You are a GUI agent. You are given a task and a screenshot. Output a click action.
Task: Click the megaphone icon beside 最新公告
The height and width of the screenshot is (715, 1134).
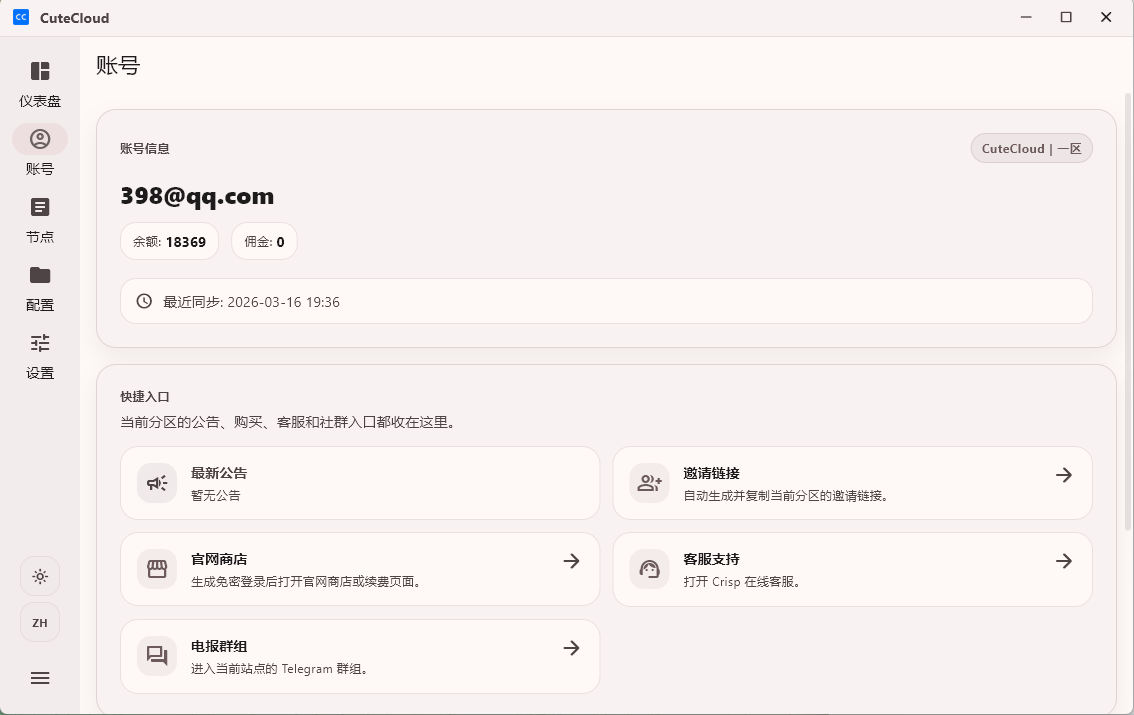coord(157,482)
